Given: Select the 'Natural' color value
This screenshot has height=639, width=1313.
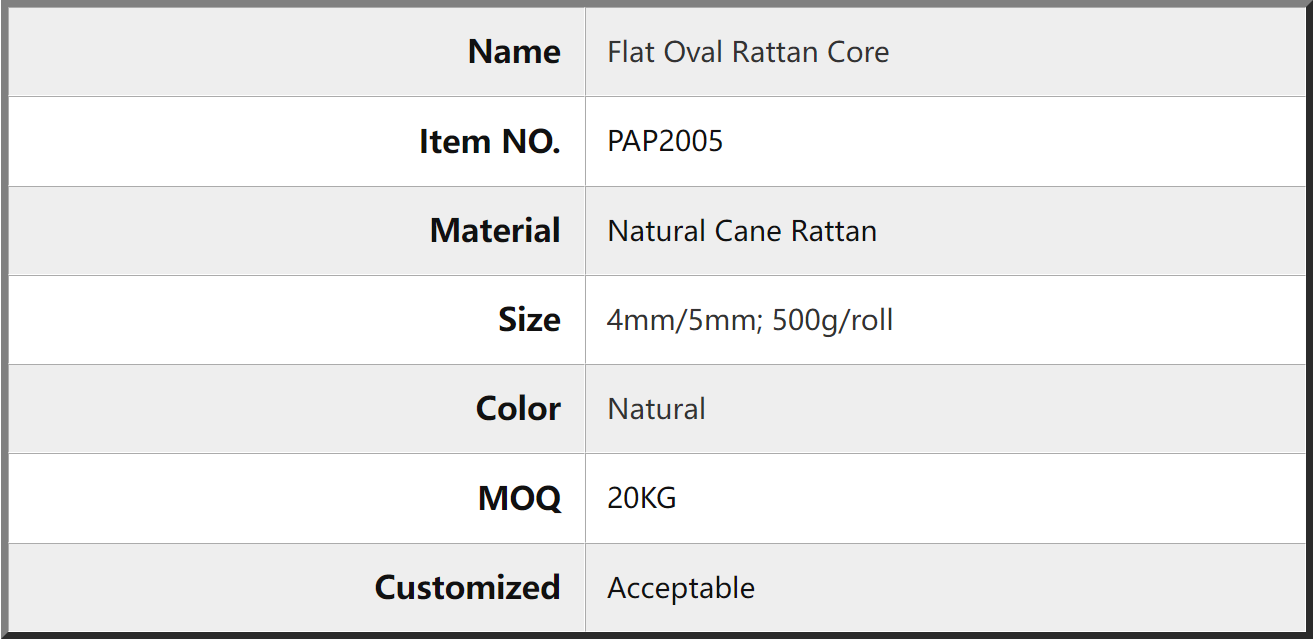Looking at the screenshot, I should [657, 409].
